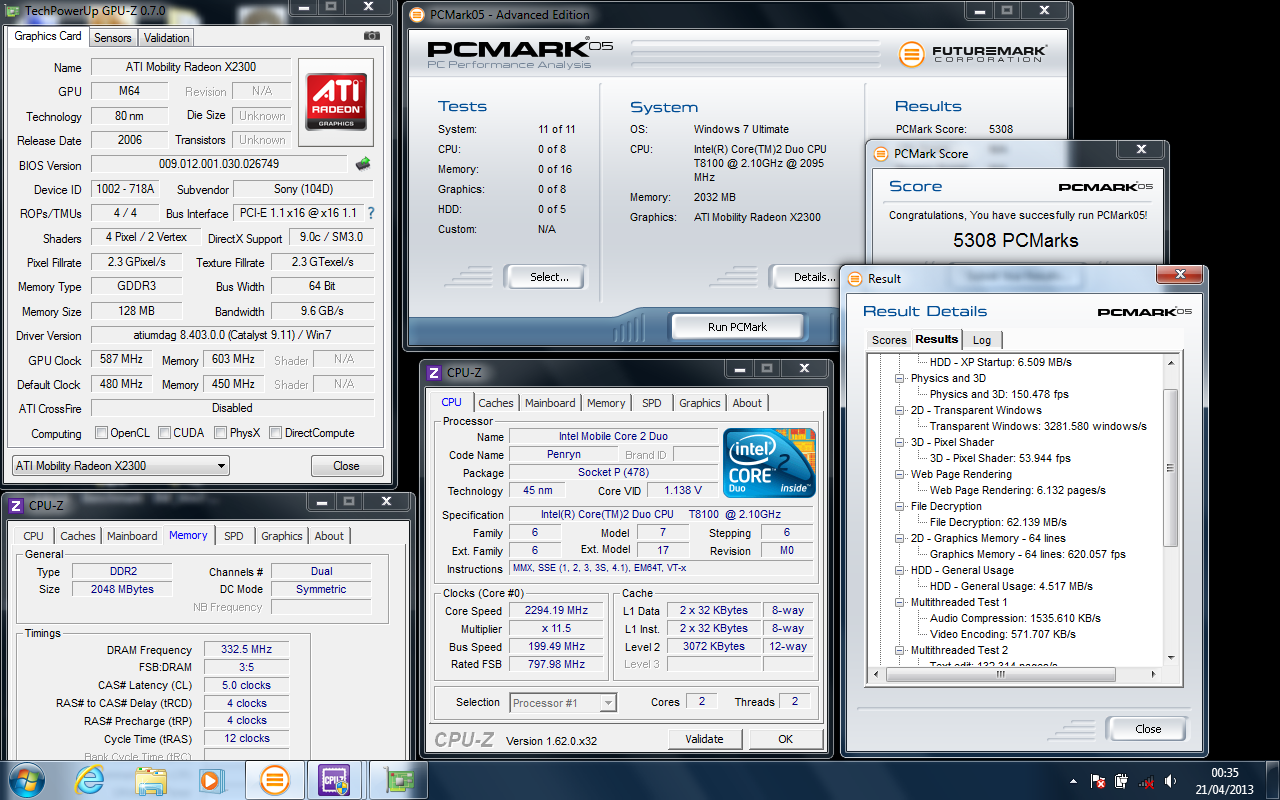
Task: Click the CPU-Z Validate button
Action: [x=704, y=739]
